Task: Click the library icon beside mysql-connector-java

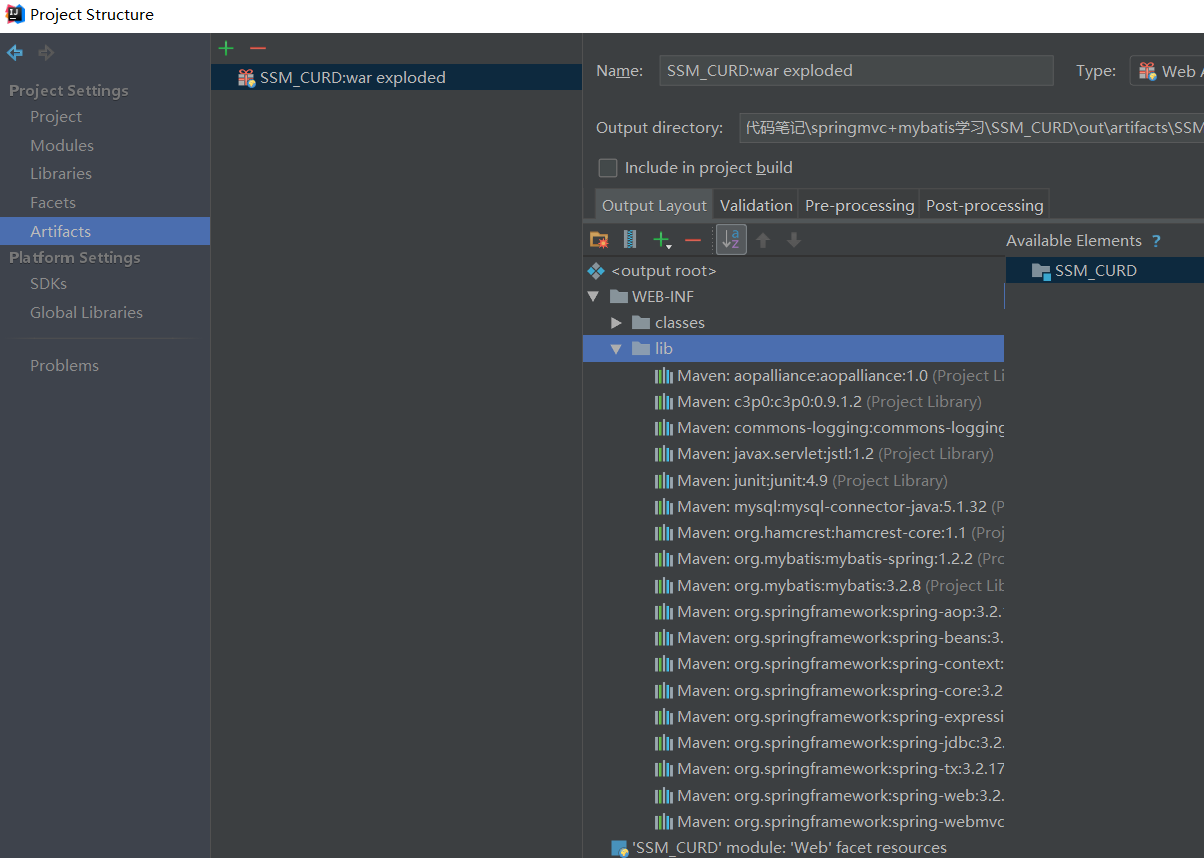Action: click(664, 507)
